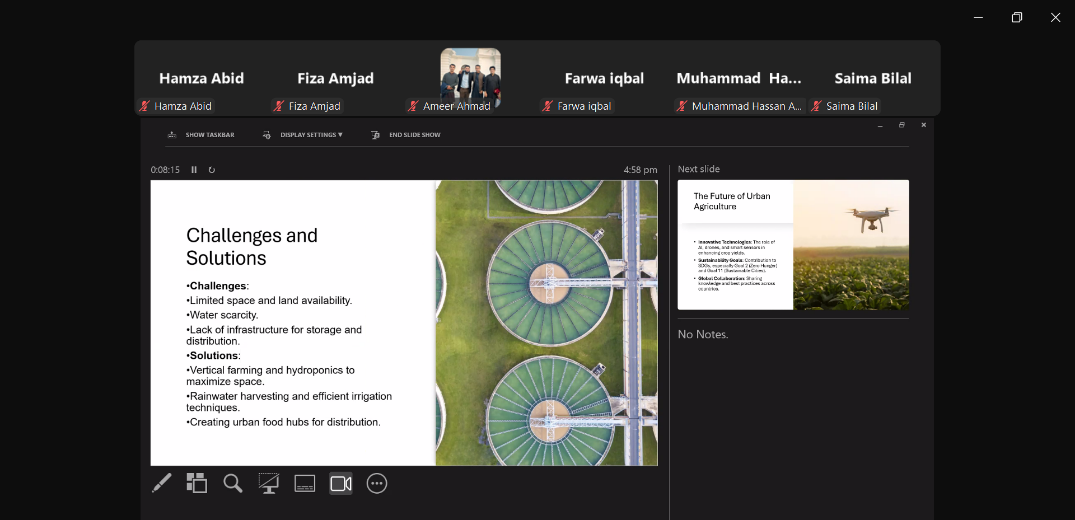Viewport: 1075px width, 520px height.
Task: Open the see all slides grid view
Action: [197, 484]
